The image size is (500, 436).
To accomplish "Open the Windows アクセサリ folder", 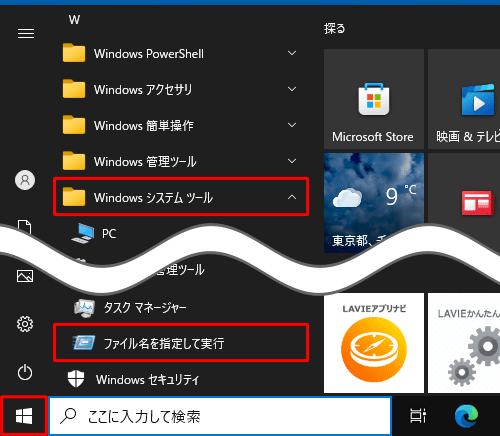I will pos(181,89).
